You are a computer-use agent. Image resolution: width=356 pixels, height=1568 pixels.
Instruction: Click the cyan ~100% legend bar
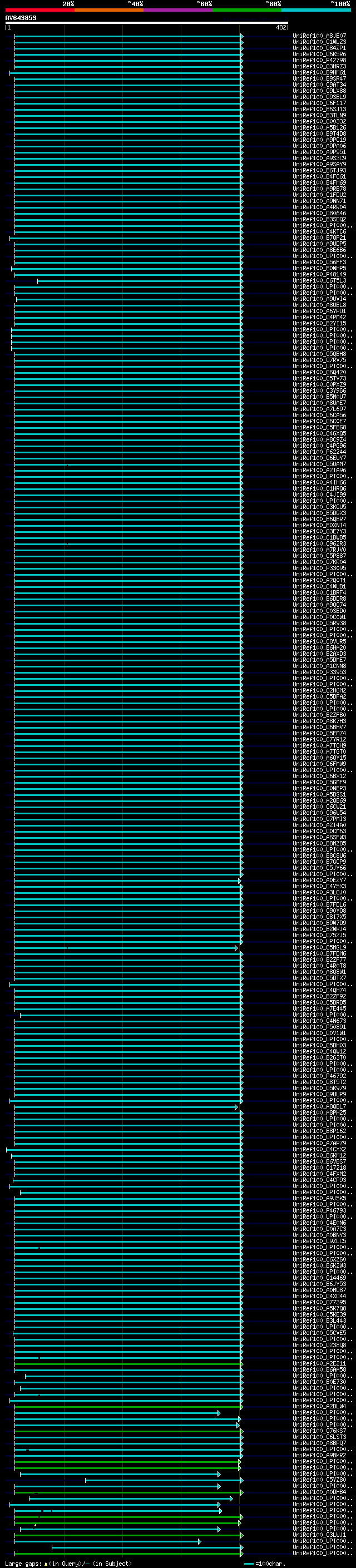pyautogui.click(x=316, y=10)
